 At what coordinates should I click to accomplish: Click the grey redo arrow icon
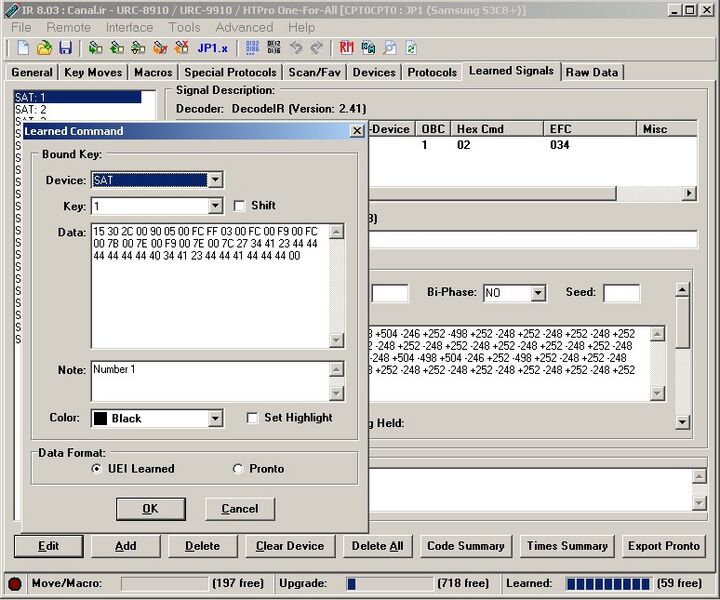click(x=317, y=48)
